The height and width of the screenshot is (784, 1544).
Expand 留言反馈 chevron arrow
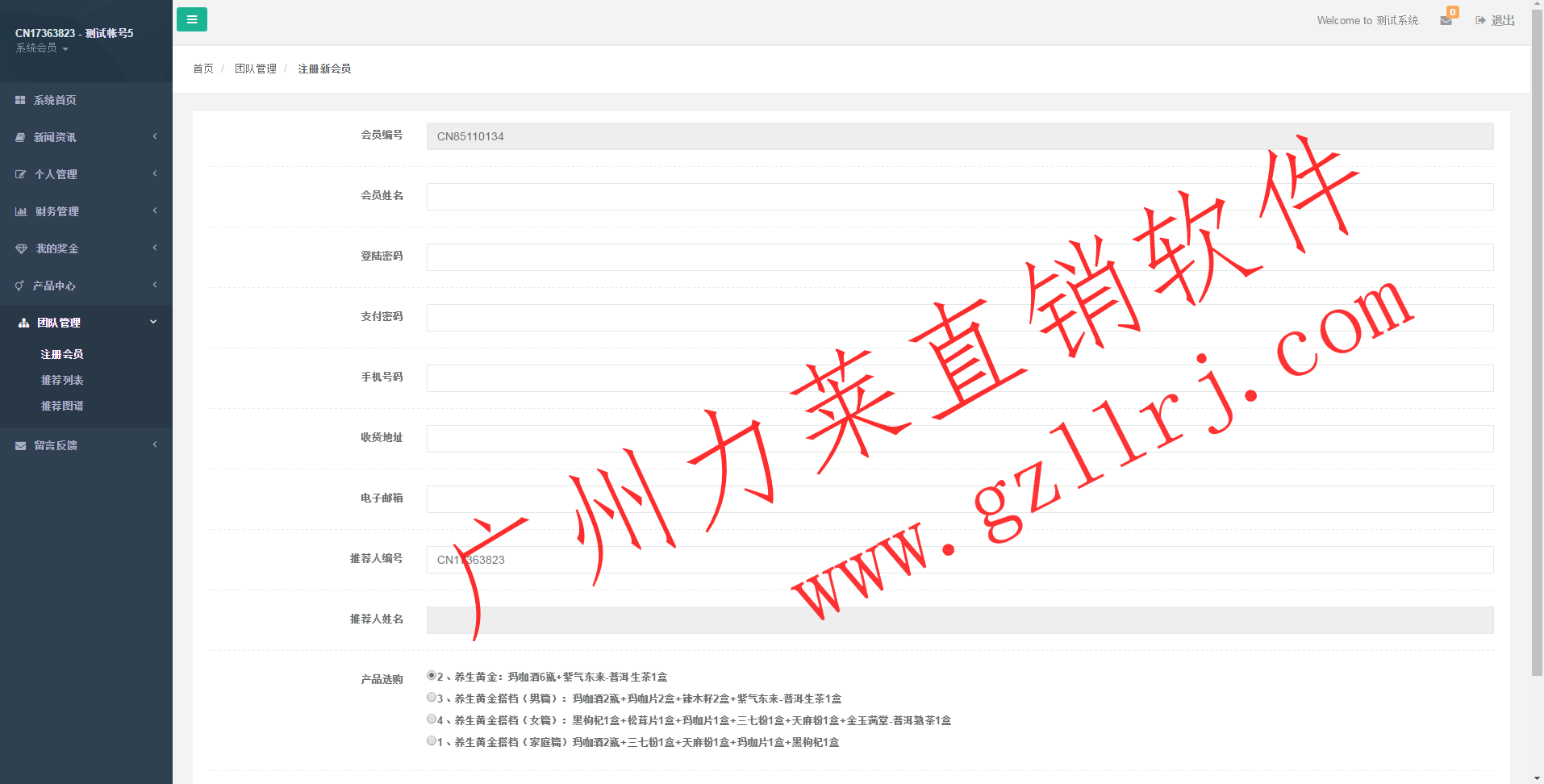coord(155,444)
